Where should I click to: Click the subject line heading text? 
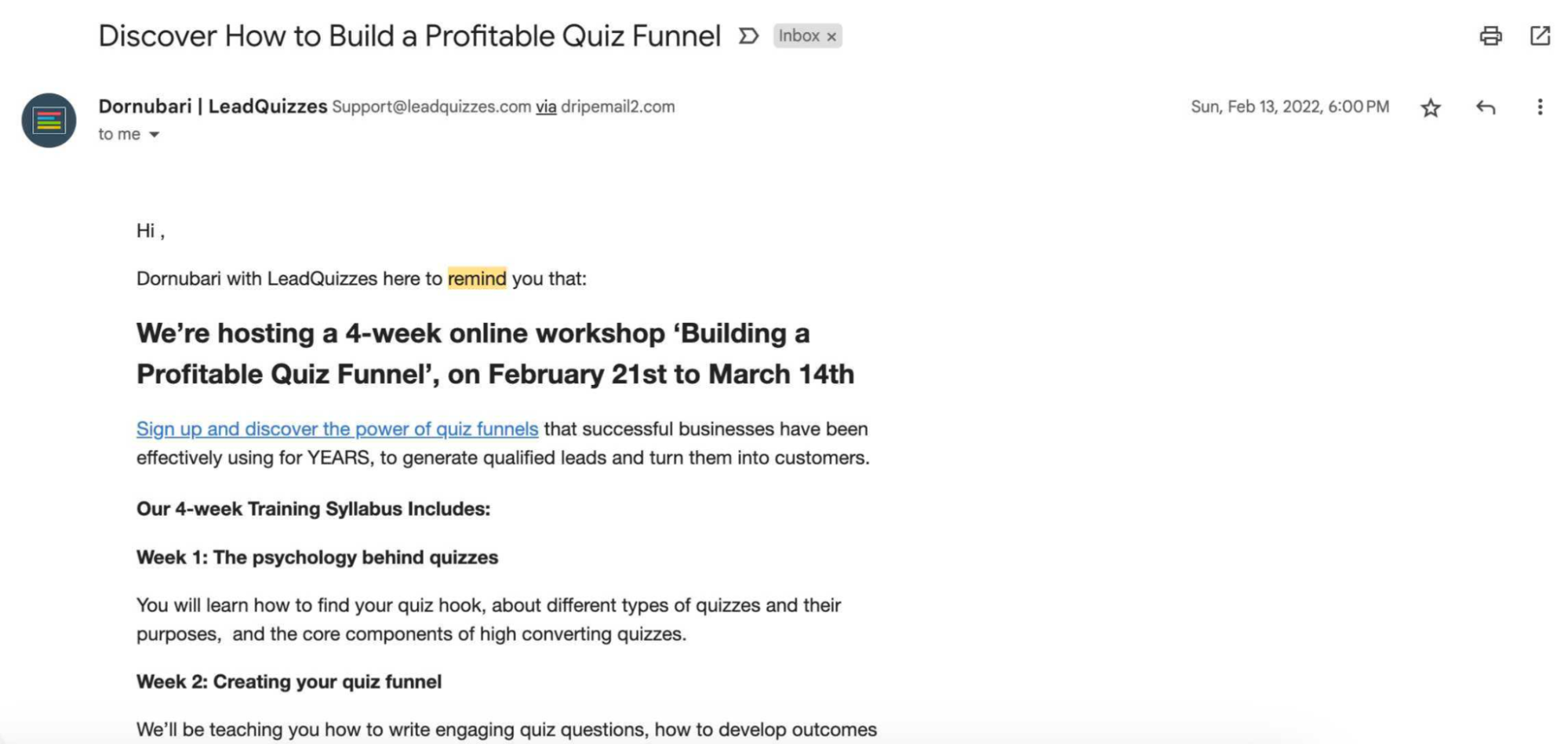[x=409, y=36]
